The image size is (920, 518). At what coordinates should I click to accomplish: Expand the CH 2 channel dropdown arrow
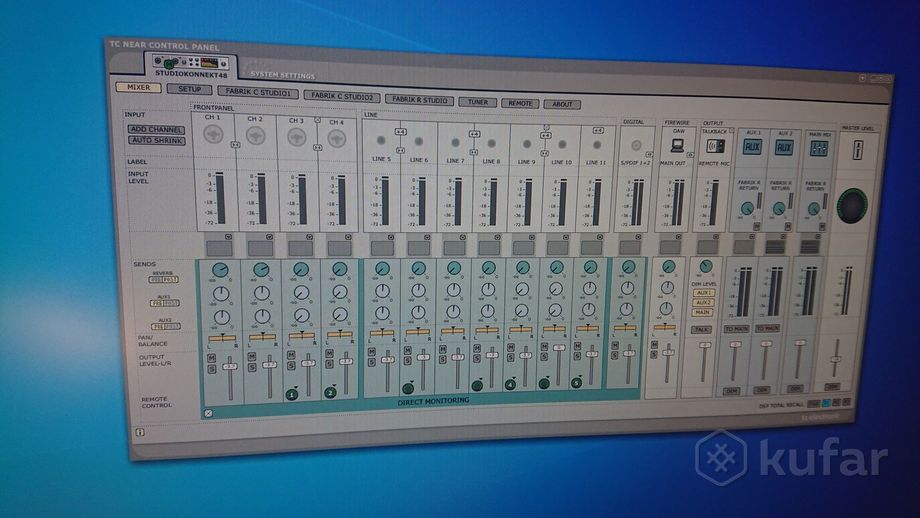coord(269,237)
